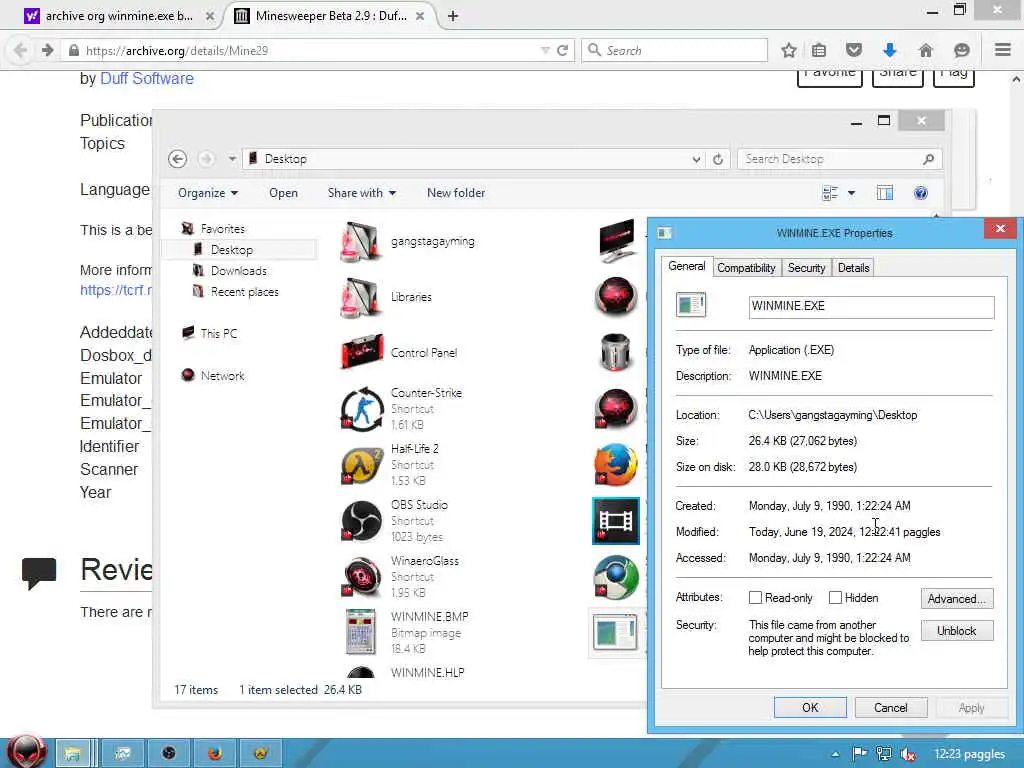Expand the address bar history dropdown

[696, 159]
